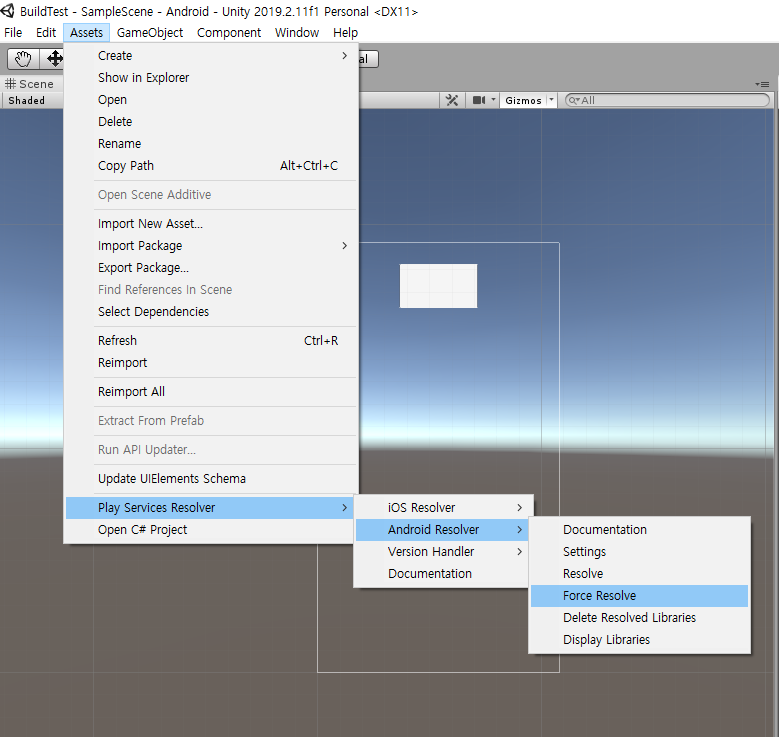Select the Hand tool icon
The height and width of the screenshot is (737, 779).
(23, 59)
